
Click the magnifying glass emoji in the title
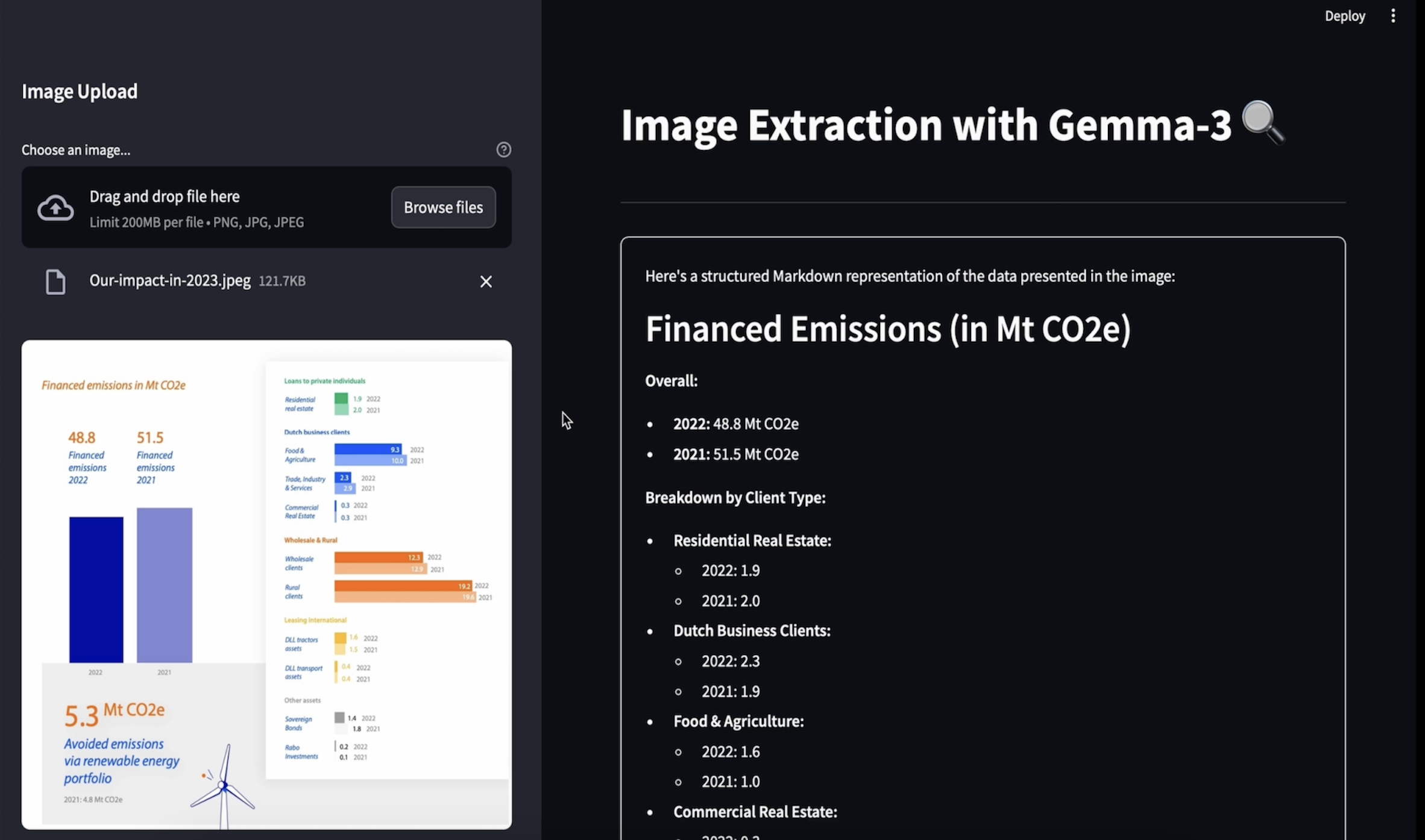click(1263, 123)
